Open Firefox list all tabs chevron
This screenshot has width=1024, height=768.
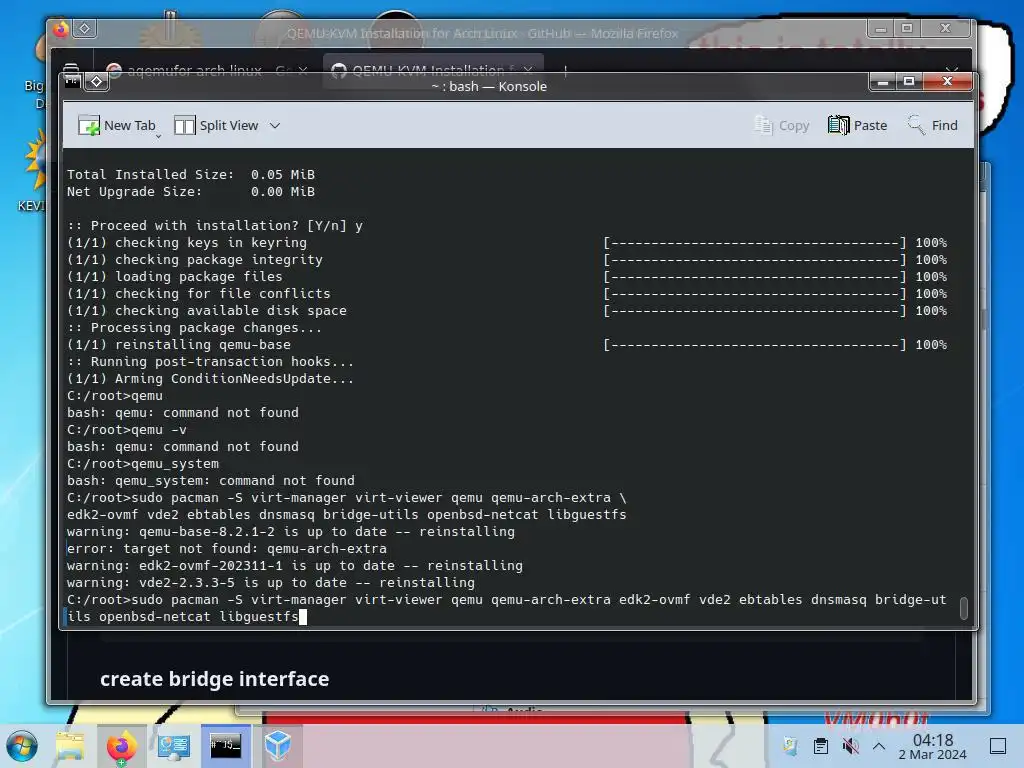[x=952, y=69]
